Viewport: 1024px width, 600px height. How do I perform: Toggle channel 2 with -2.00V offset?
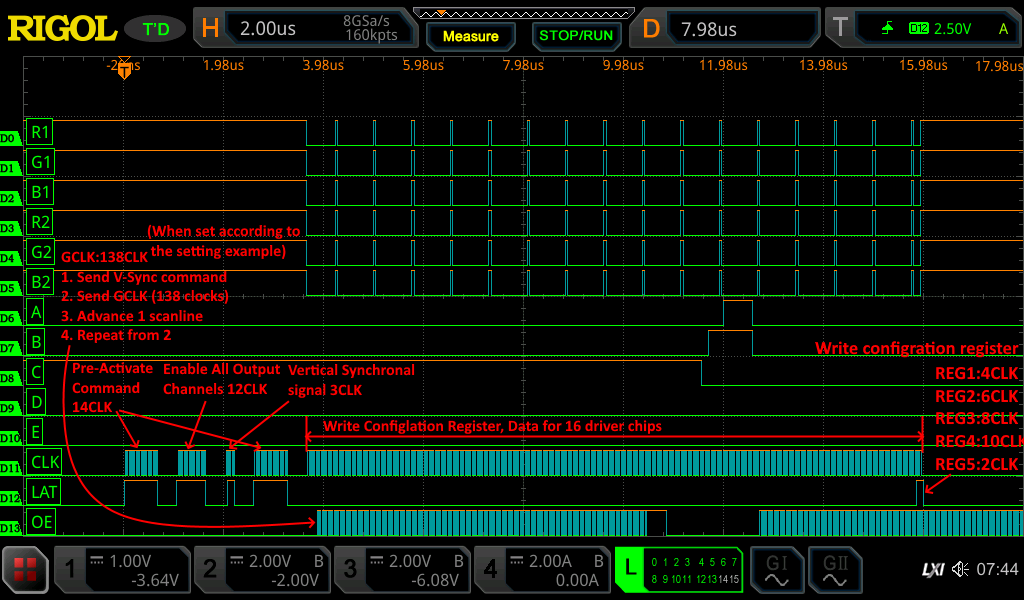[262, 570]
